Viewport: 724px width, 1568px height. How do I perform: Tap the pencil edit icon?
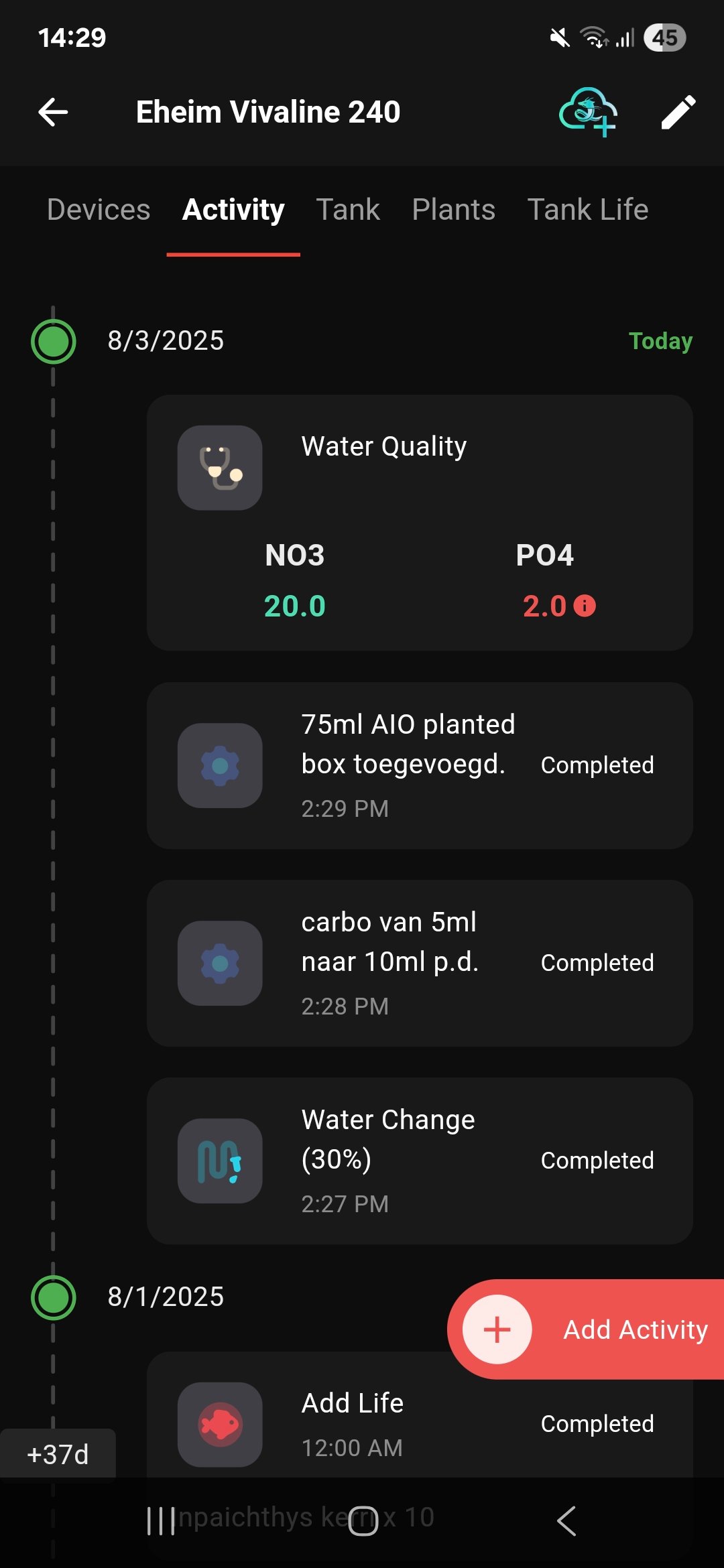(x=678, y=112)
